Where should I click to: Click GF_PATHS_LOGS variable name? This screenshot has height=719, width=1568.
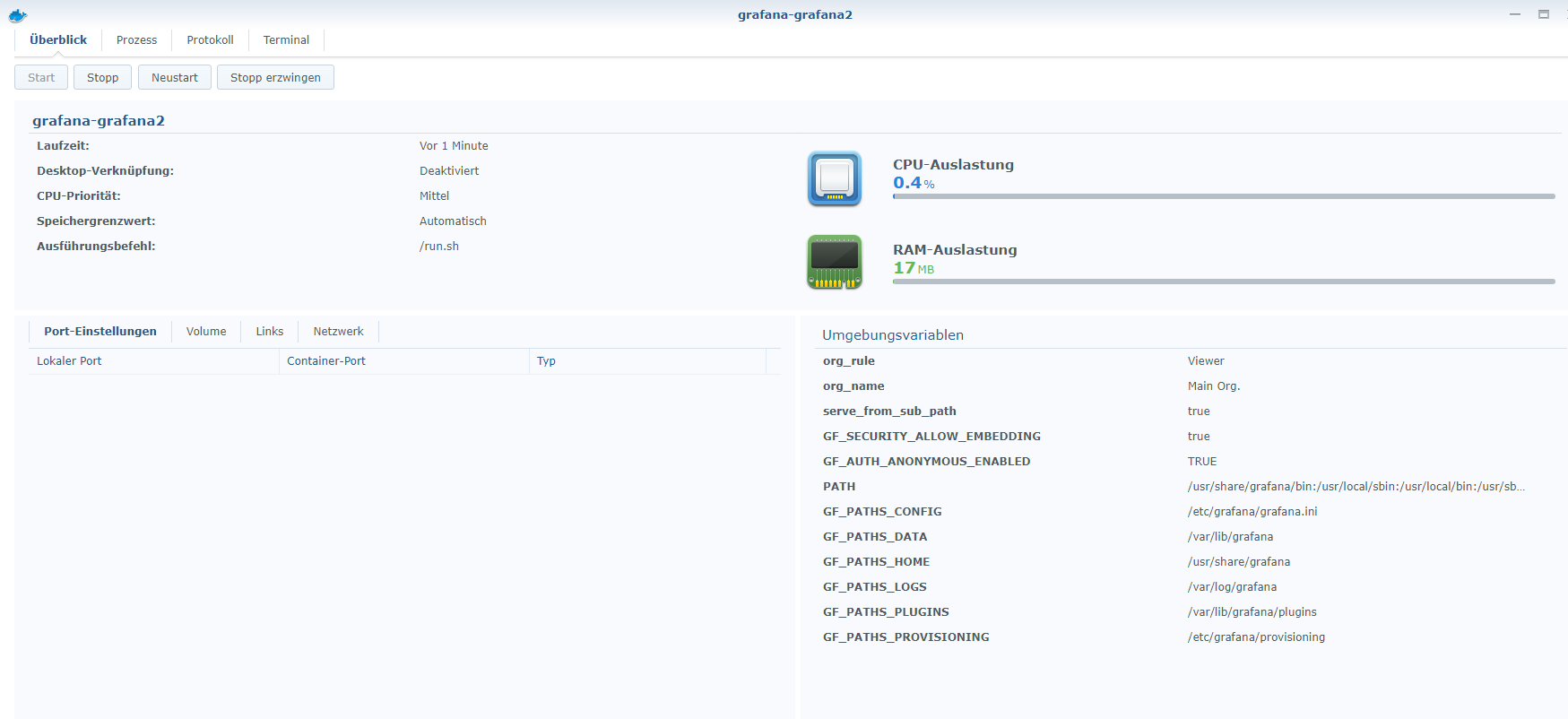(875, 586)
